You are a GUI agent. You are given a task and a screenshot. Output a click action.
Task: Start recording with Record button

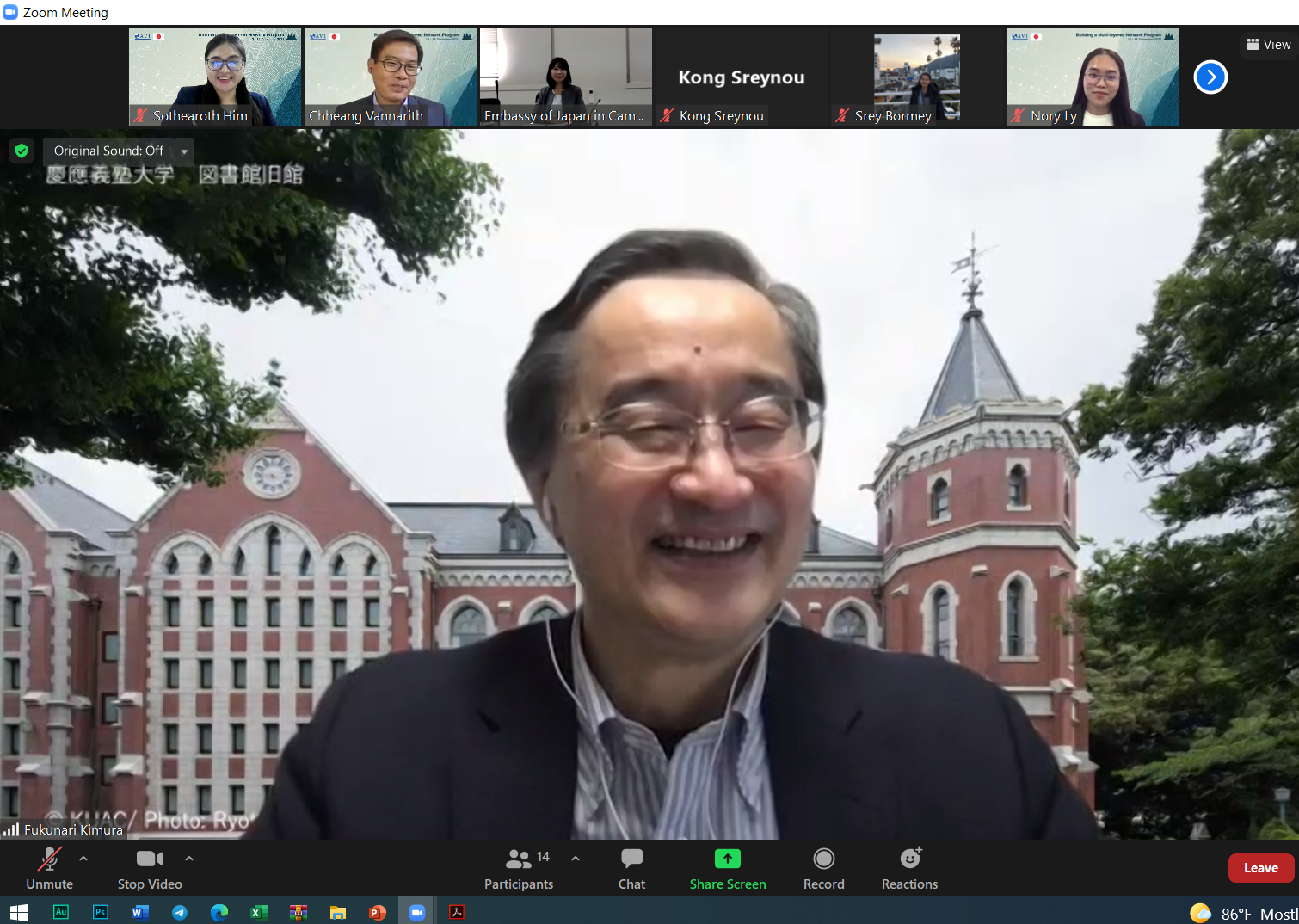pos(823,869)
